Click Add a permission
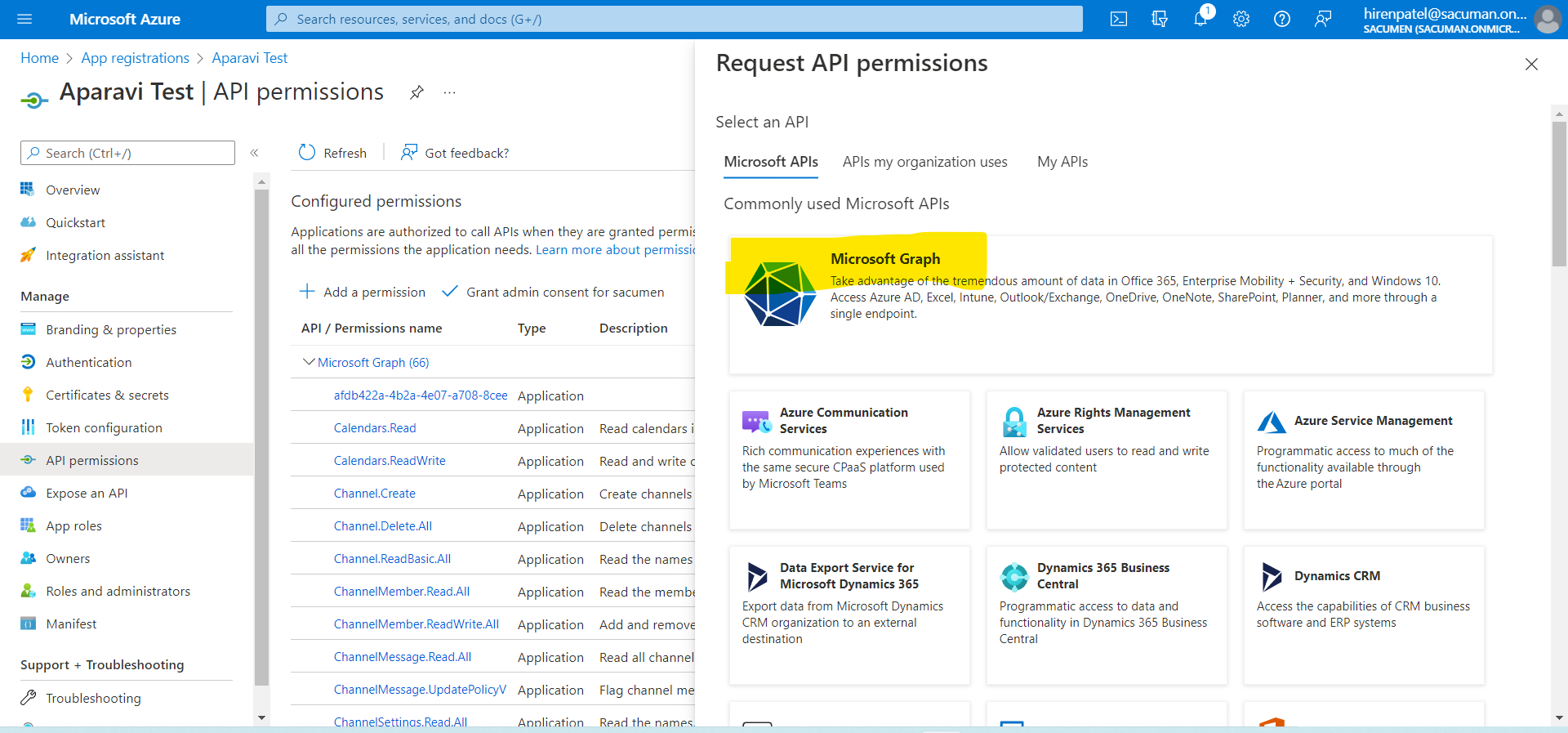 point(363,292)
